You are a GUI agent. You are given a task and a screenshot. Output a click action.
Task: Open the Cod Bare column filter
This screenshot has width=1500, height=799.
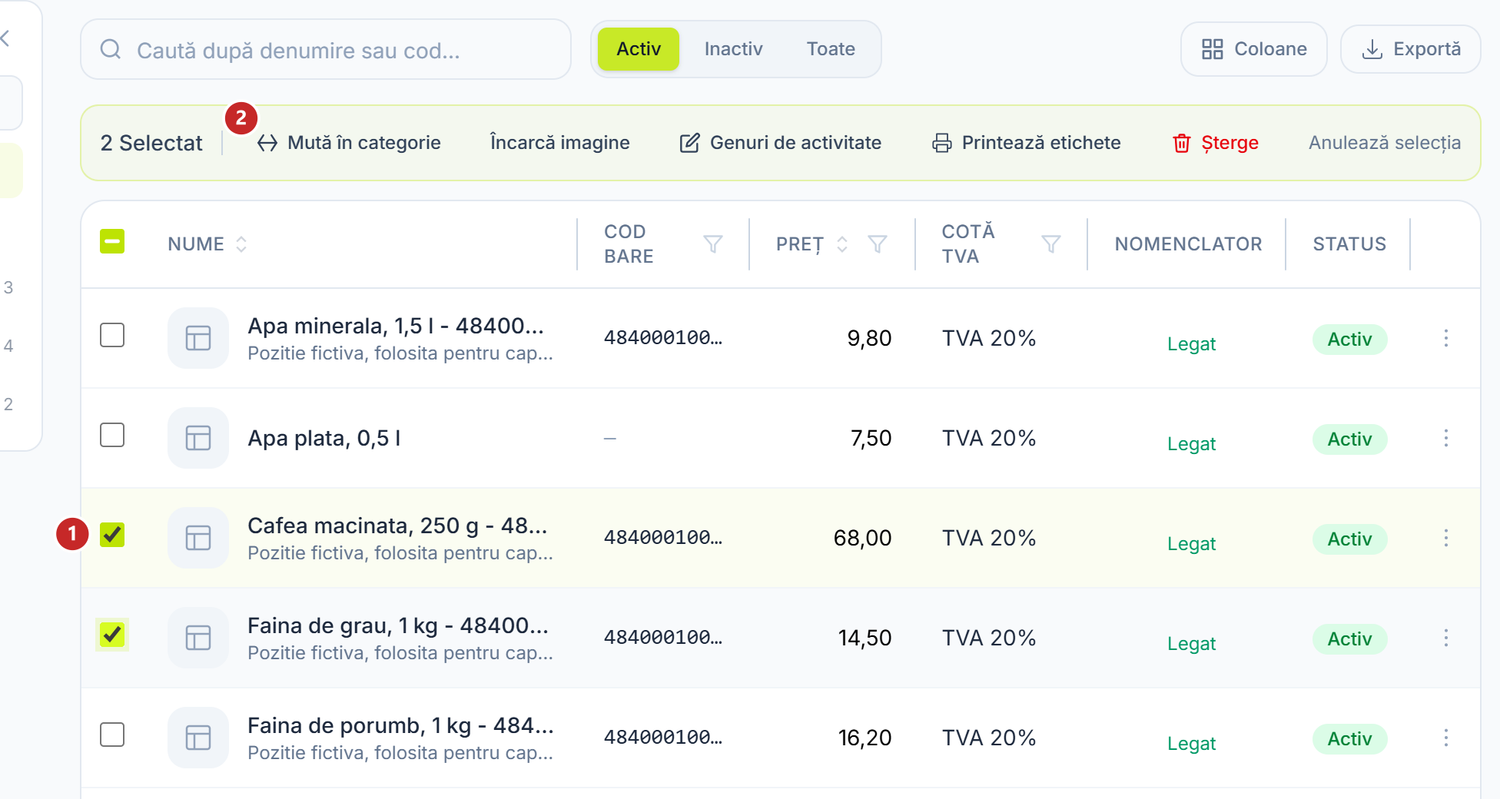pyautogui.click(x=713, y=244)
